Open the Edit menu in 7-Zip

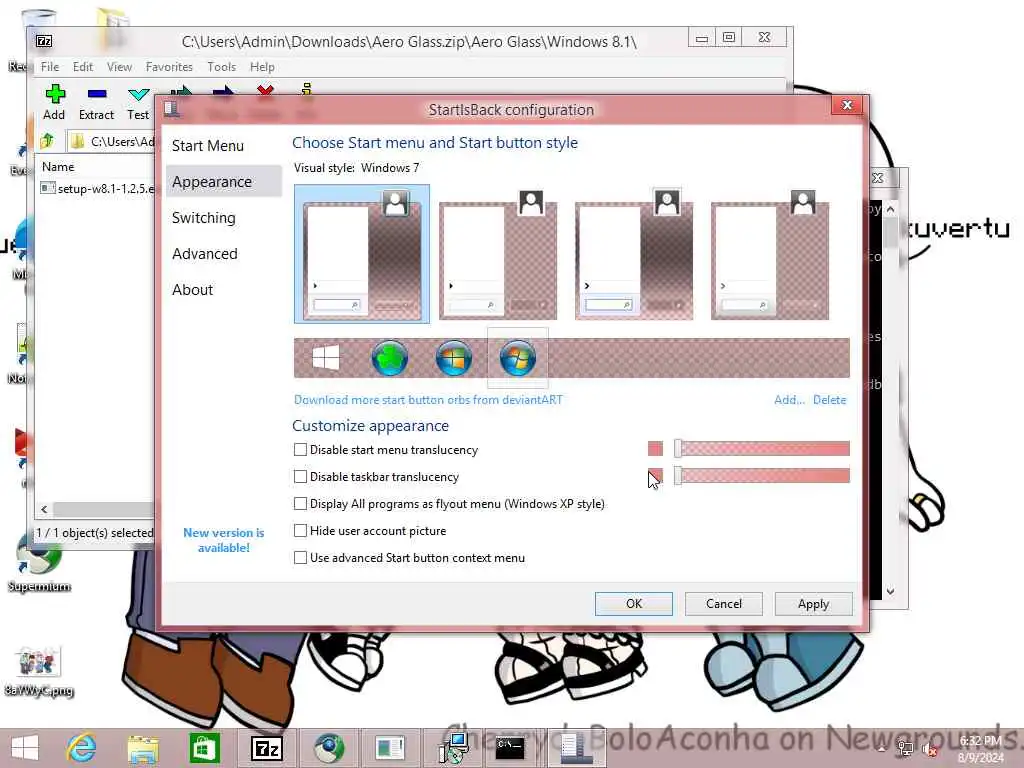83,67
